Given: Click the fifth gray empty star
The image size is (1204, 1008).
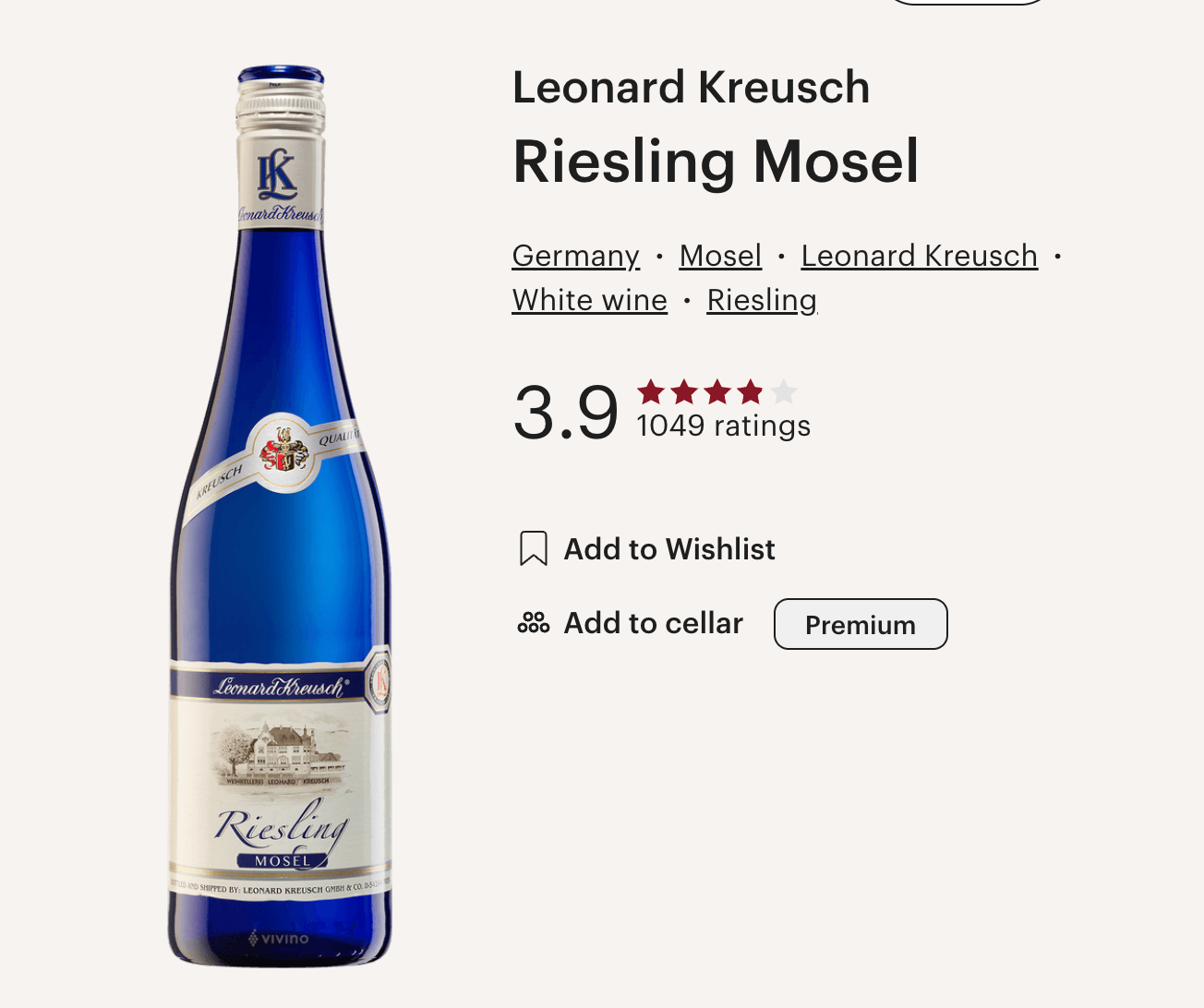Looking at the screenshot, I should tap(784, 392).
